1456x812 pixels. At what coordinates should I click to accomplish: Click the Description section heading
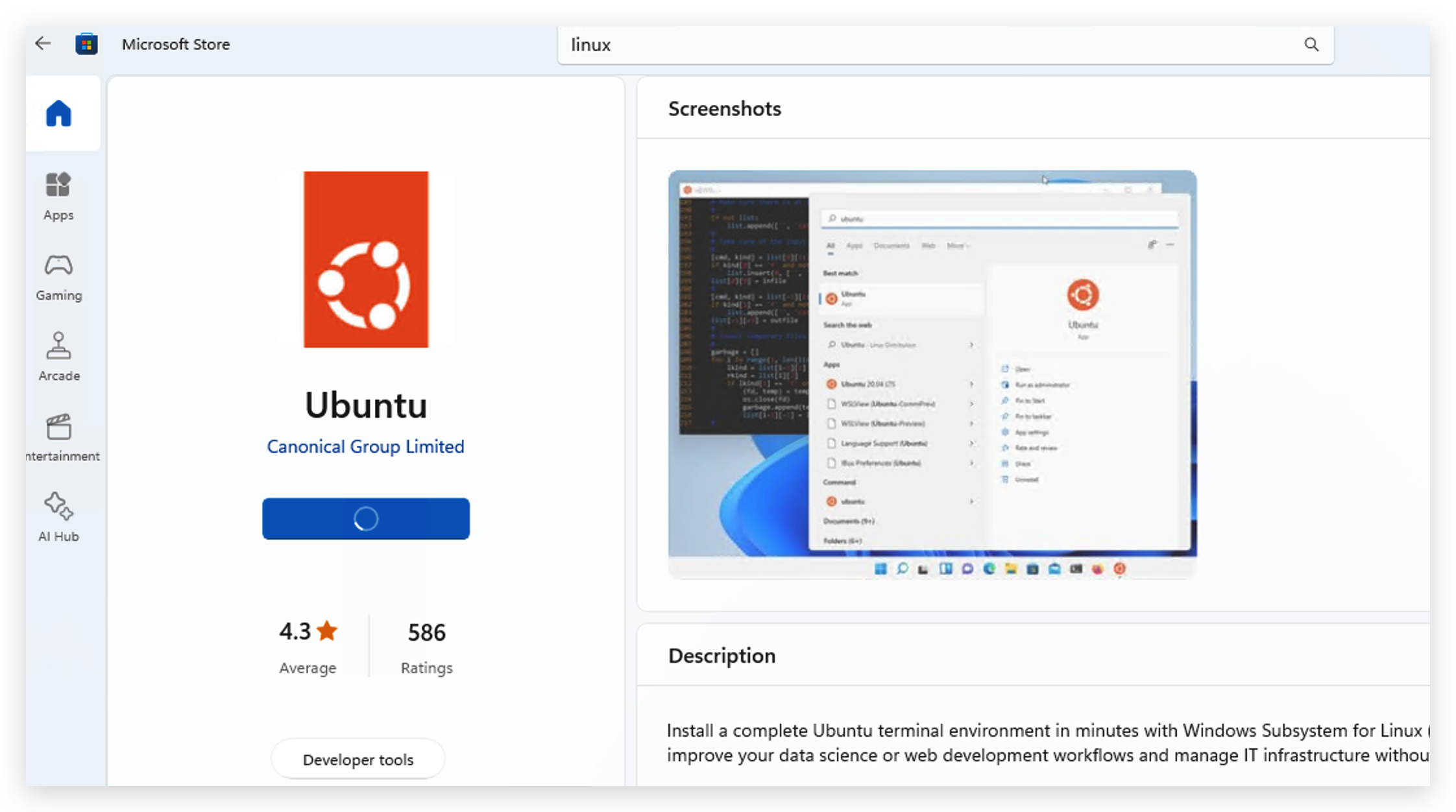pyautogui.click(x=722, y=656)
